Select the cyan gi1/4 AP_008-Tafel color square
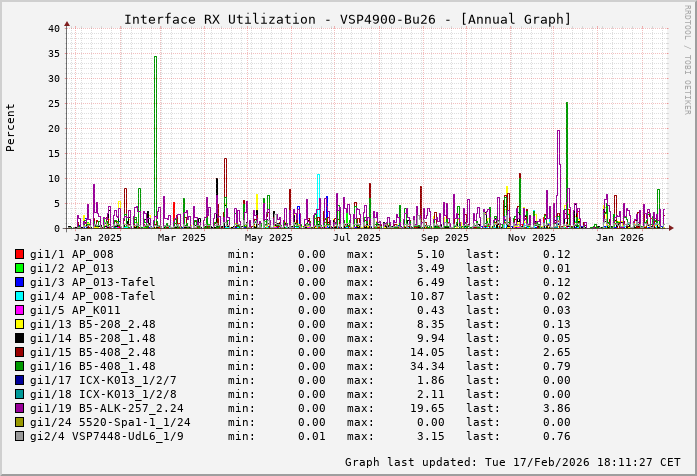Image resolution: width=697 pixels, height=476 pixels. (x=20, y=296)
